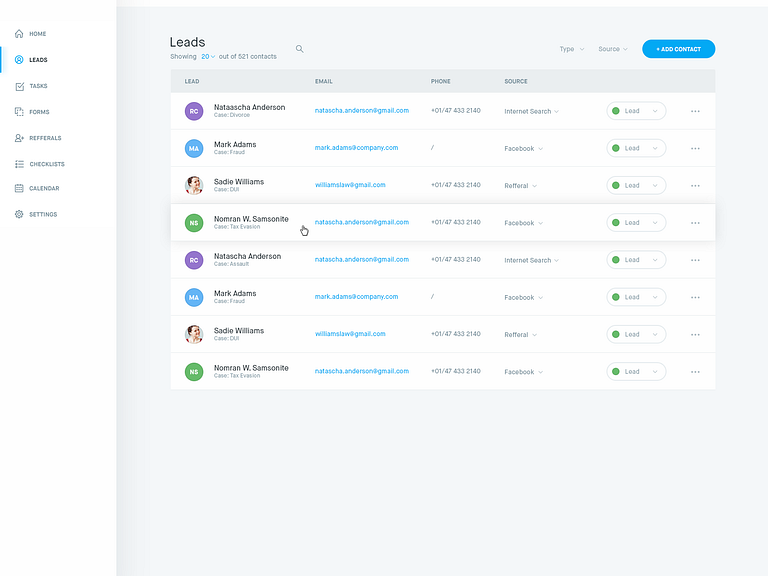The width and height of the screenshot is (768, 576).
Task: Click the + Add Contact button
Action: (678, 49)
